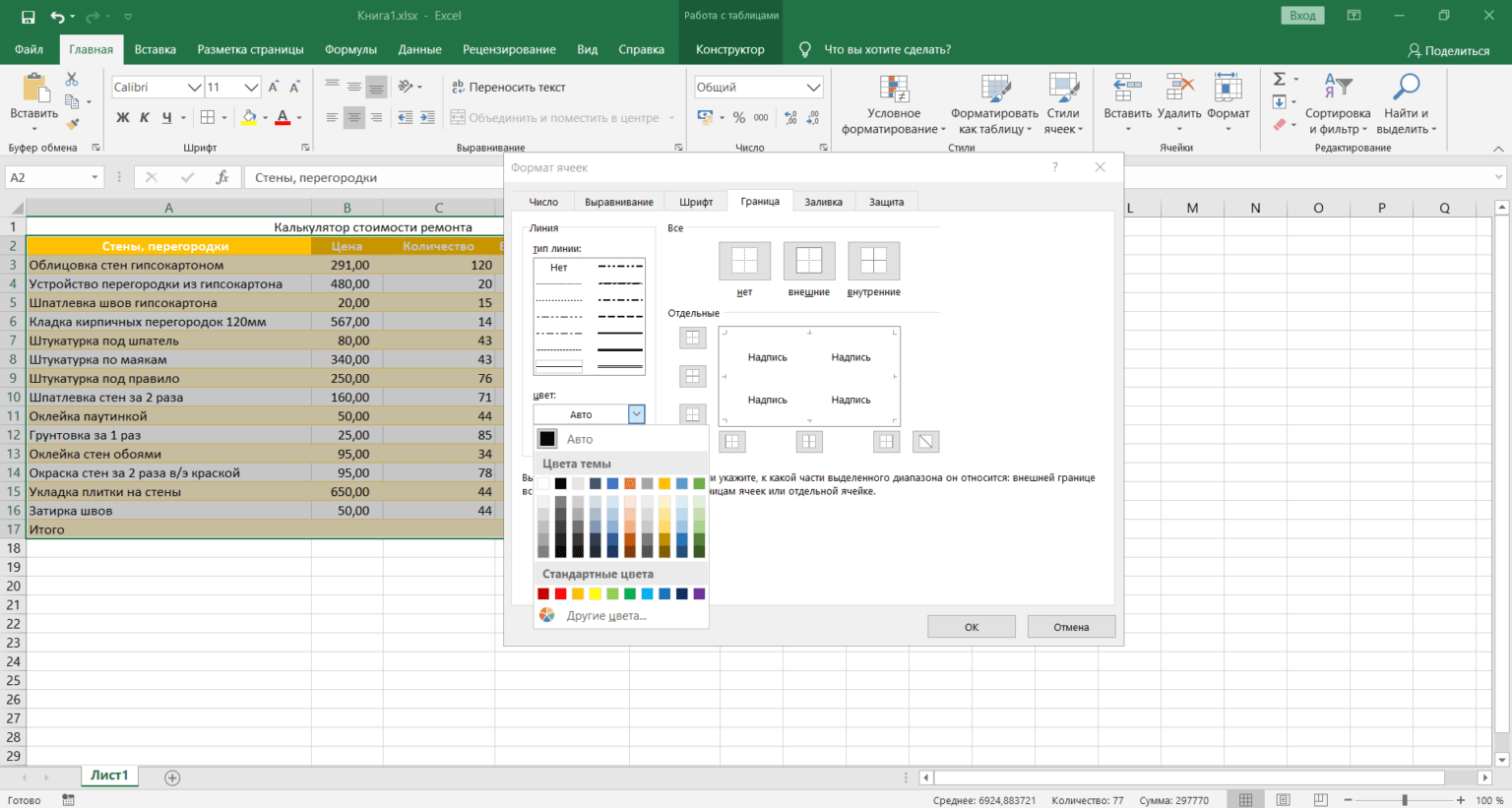Screen dimensions: 1512x808
Task: Switch to Число tab in dialog
Action: pos(543,202)
